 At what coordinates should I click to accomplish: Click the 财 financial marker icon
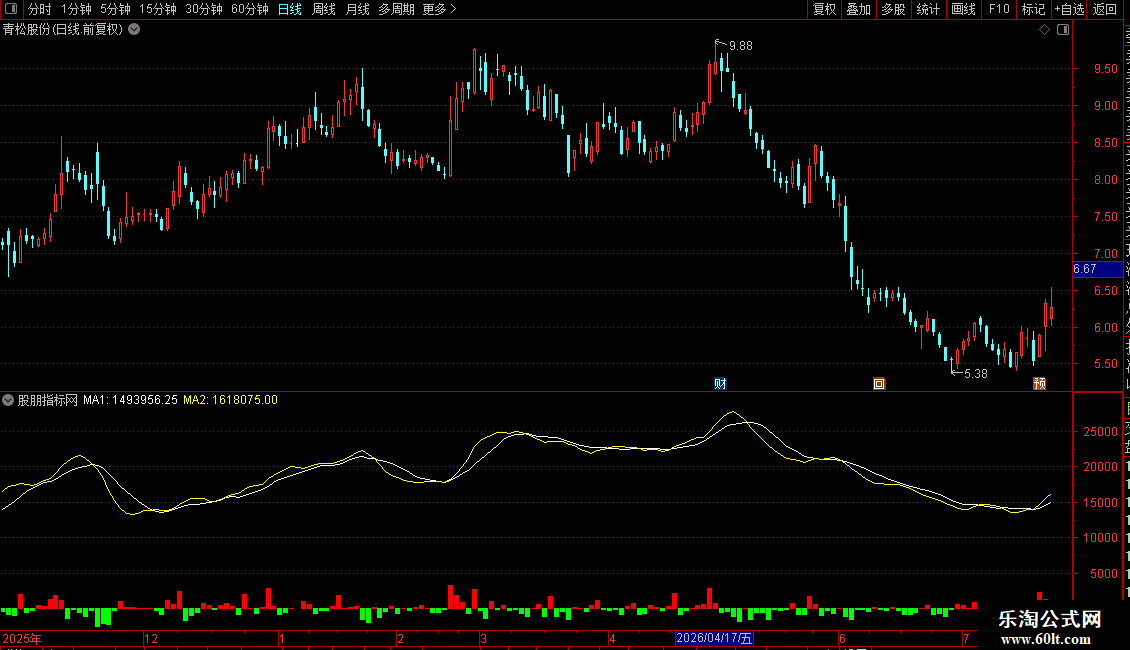point(720,383)
